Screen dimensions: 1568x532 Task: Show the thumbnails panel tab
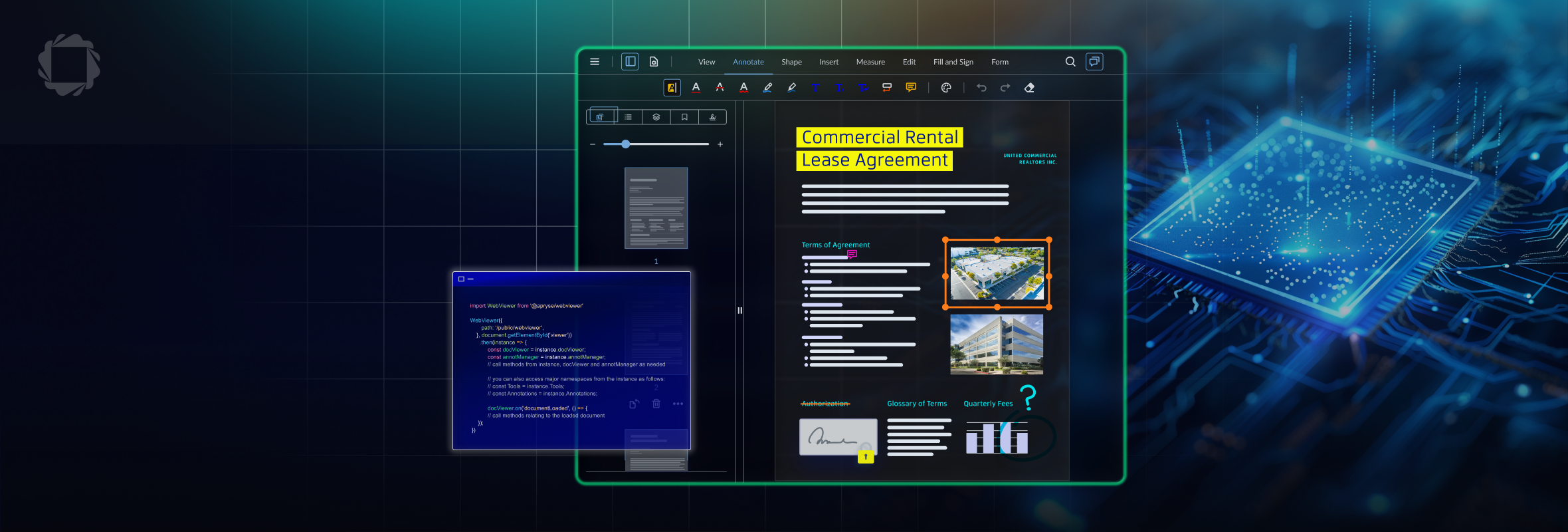(601, 117)
